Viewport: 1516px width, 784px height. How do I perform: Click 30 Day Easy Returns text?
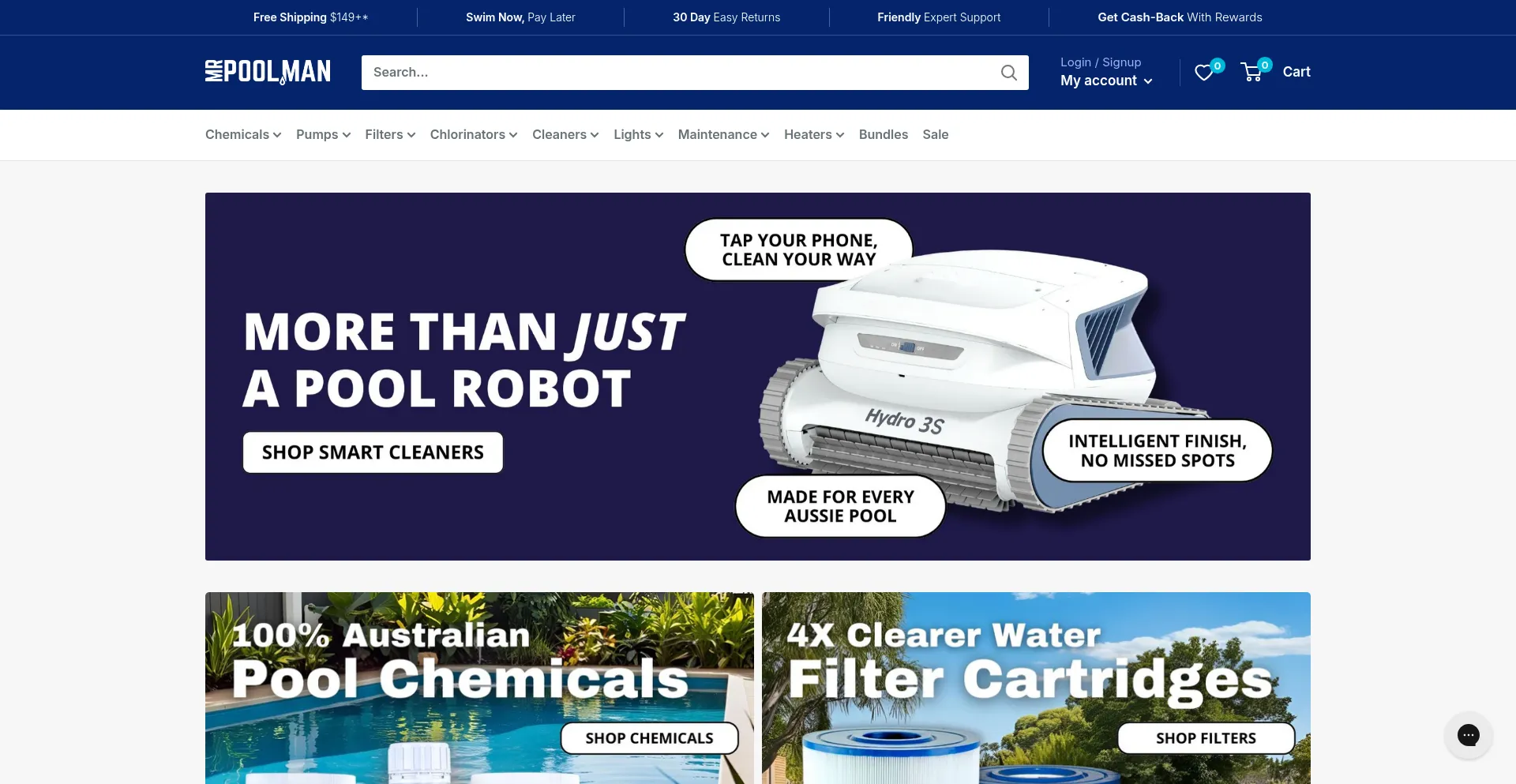pyautogui.click(x=726, y=17)
